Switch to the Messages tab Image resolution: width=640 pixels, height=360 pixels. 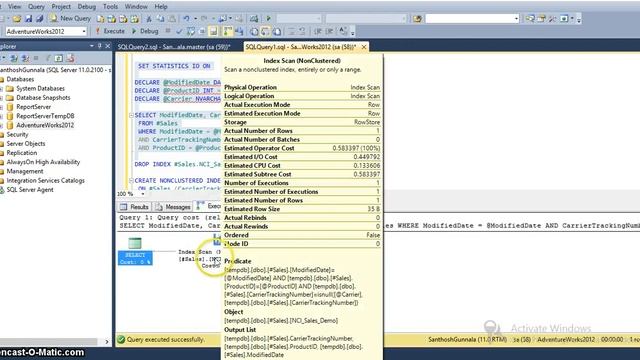[173, 207]
